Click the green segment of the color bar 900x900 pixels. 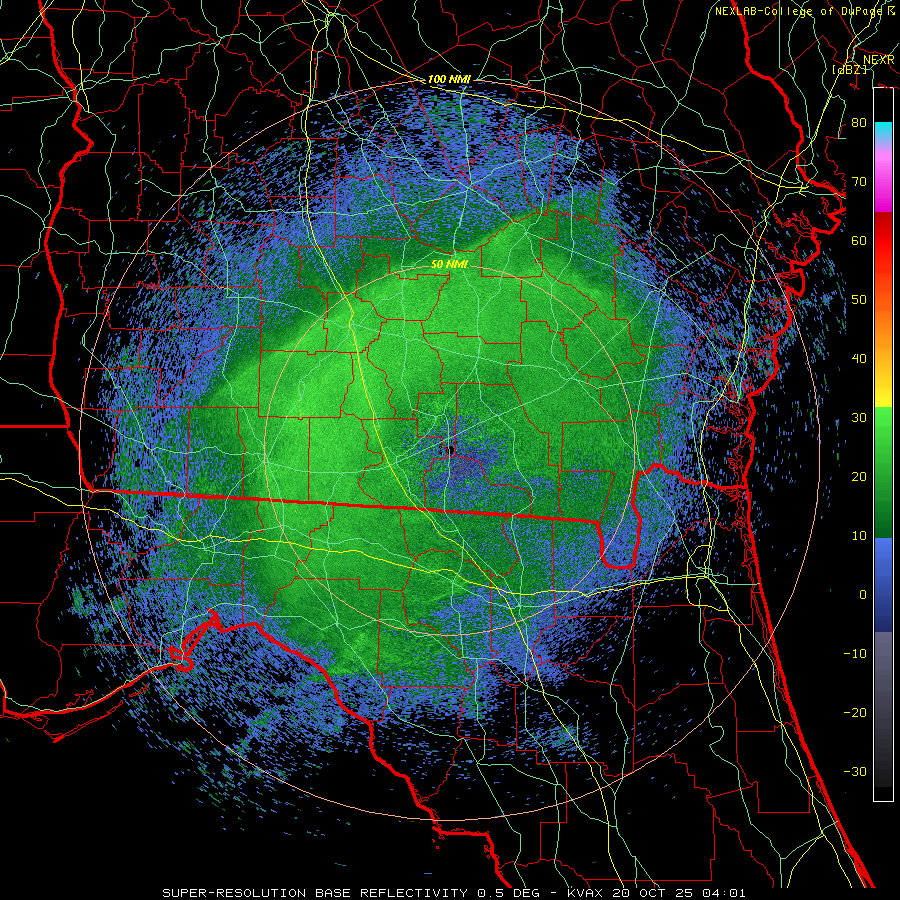click(883, 472)
